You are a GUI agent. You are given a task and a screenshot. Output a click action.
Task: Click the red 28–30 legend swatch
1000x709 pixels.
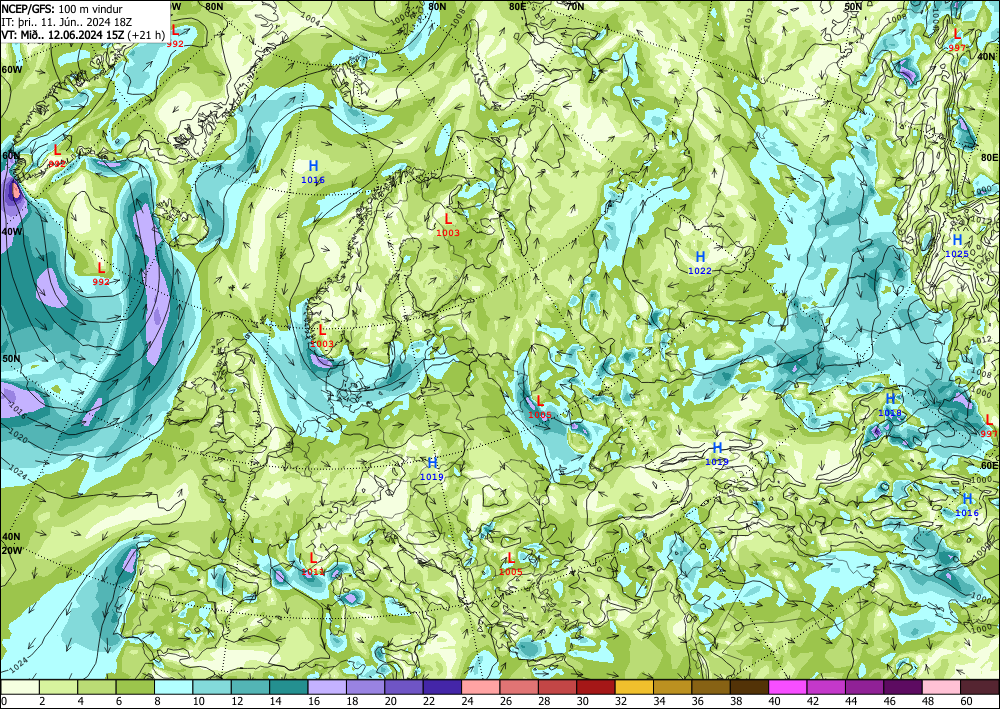coord(557,687)
